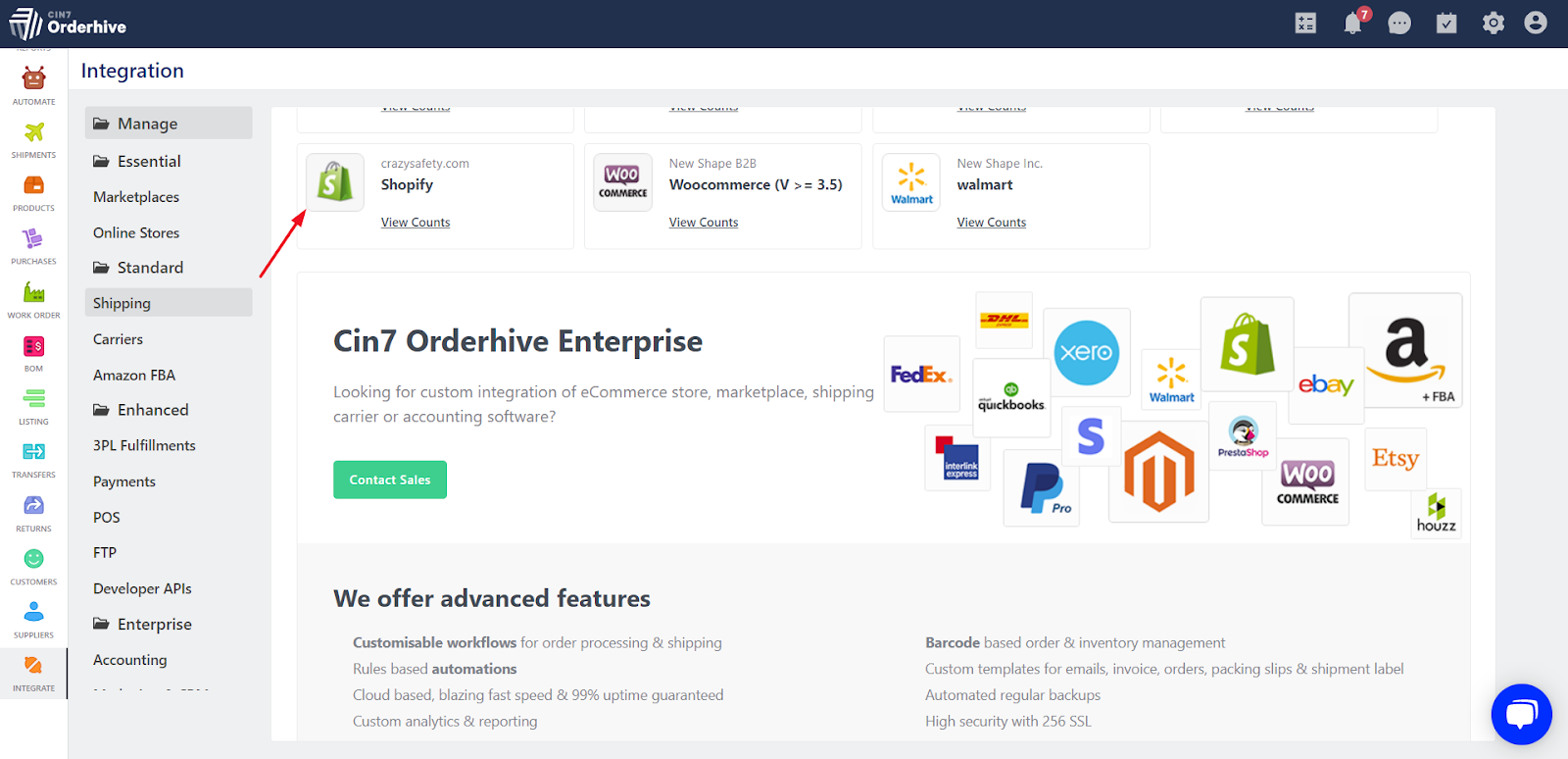The image size is (1568, 759).
Task: Open View Counts for Shopify store
Action: (x=416, y=223)
